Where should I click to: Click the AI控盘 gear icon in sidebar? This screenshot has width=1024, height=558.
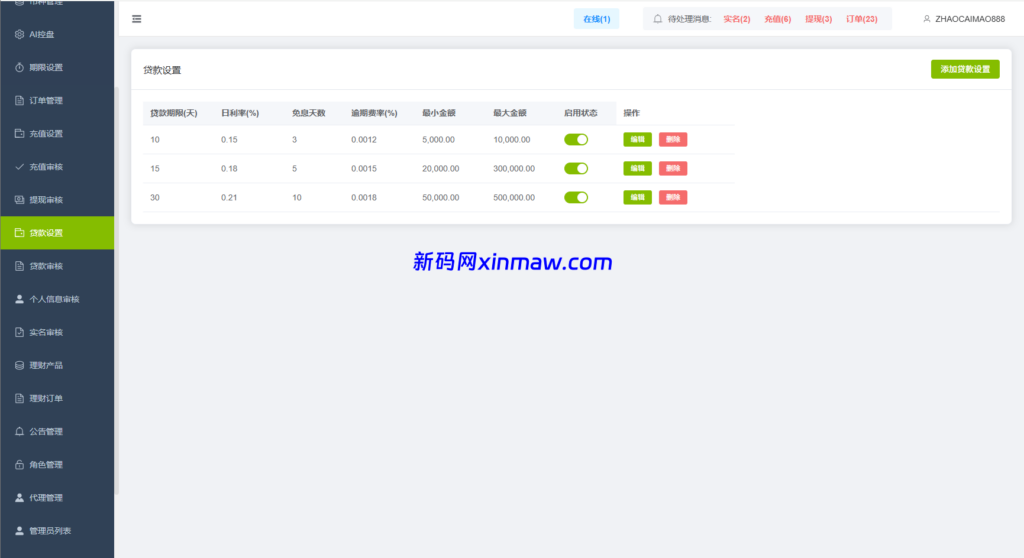(x=19, y=34)
